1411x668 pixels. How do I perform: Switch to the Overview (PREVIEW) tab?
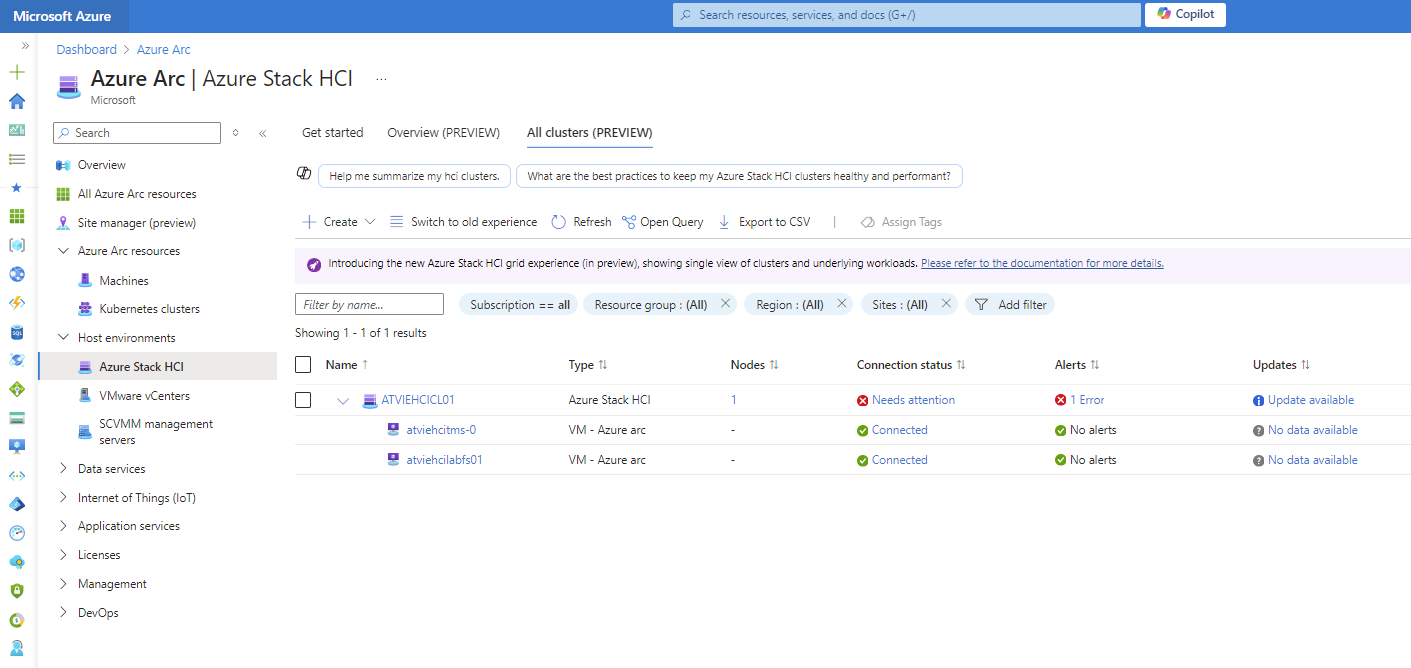tap(444, 133)
